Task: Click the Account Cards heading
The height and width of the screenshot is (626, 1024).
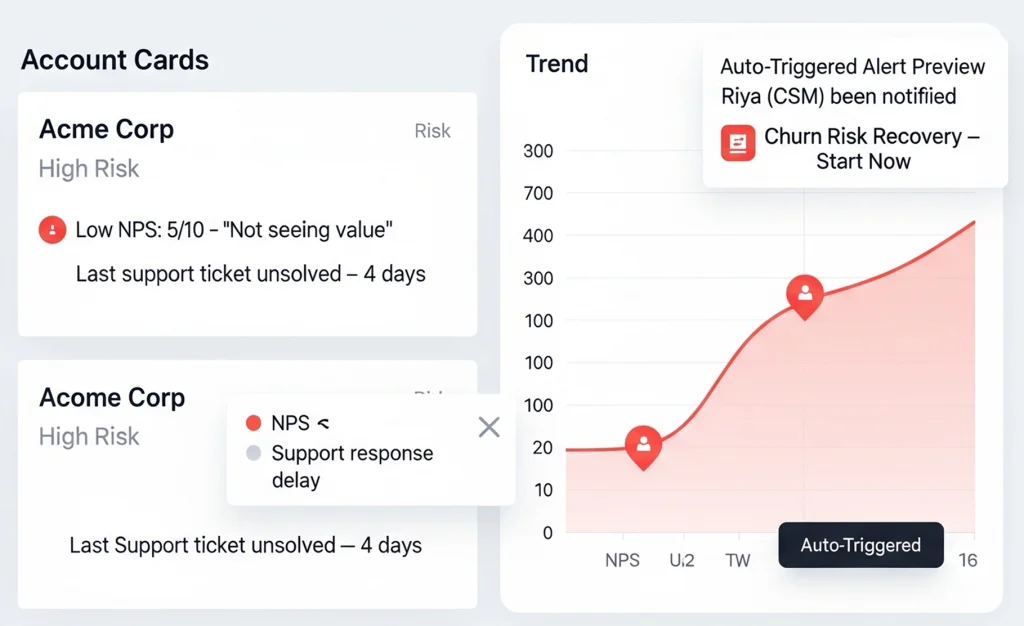Action: pos(115,60)
